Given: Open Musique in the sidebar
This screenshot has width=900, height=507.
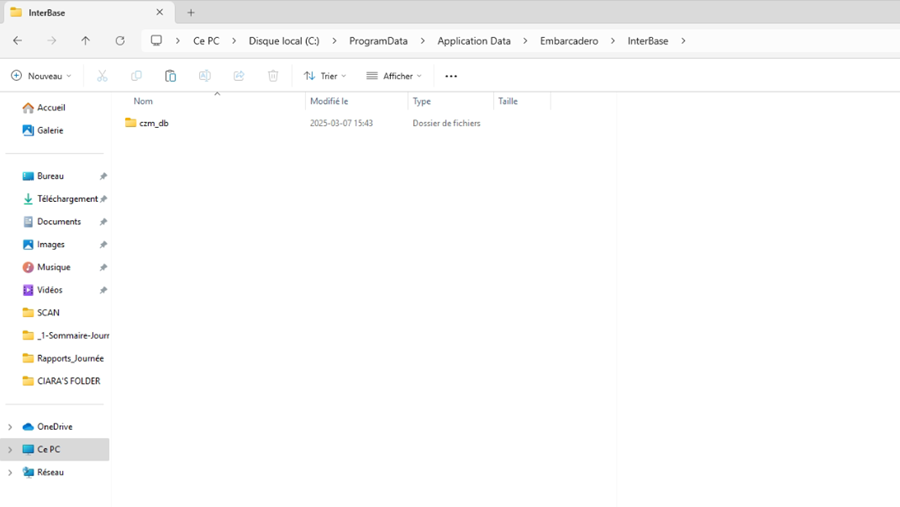Looking at the screenshot, I should 46,267.
